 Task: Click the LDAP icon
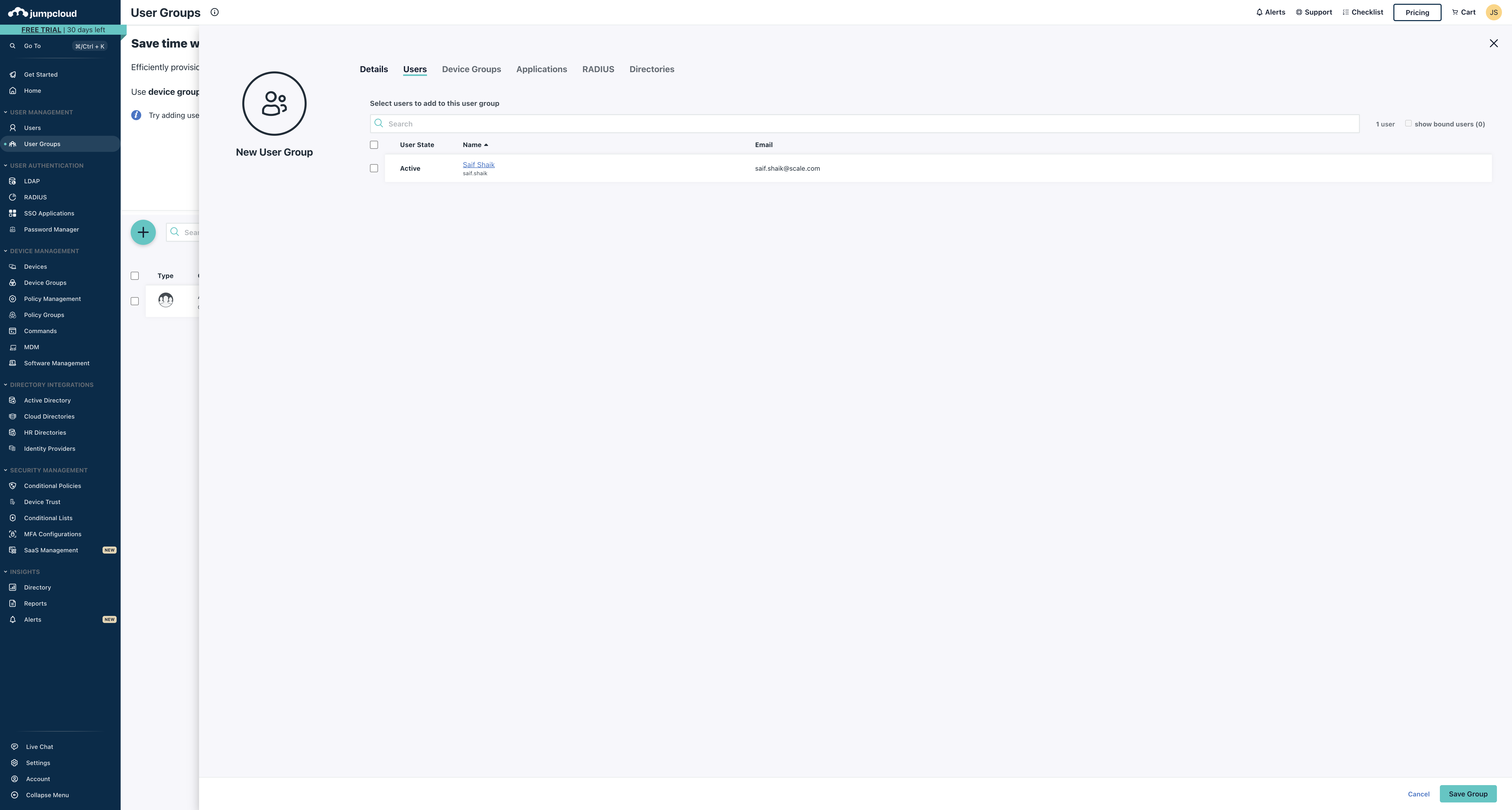(12, 181)
